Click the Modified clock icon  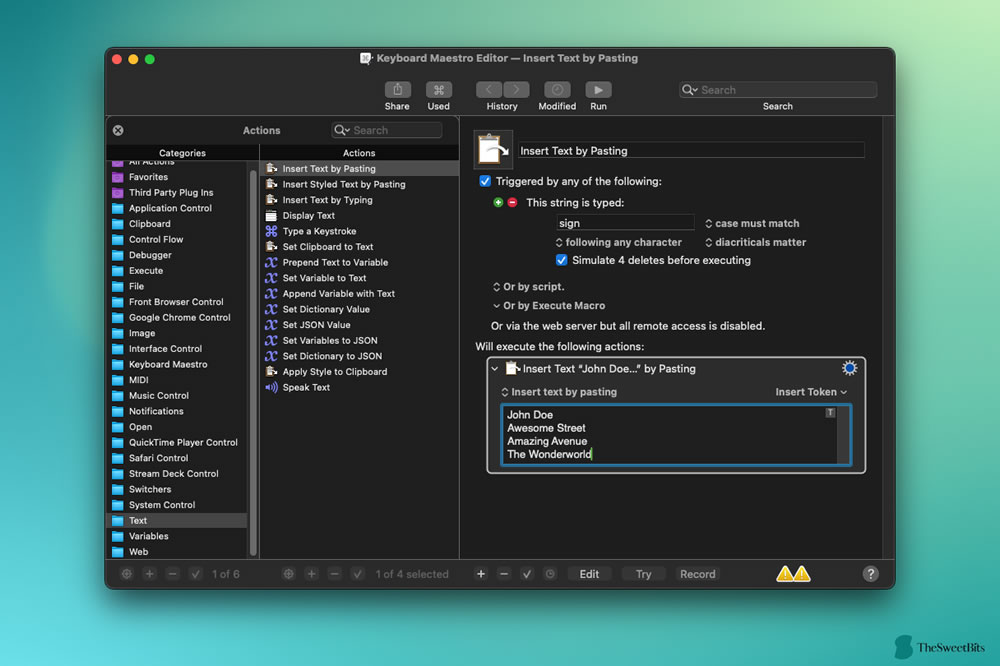(557, 89)
